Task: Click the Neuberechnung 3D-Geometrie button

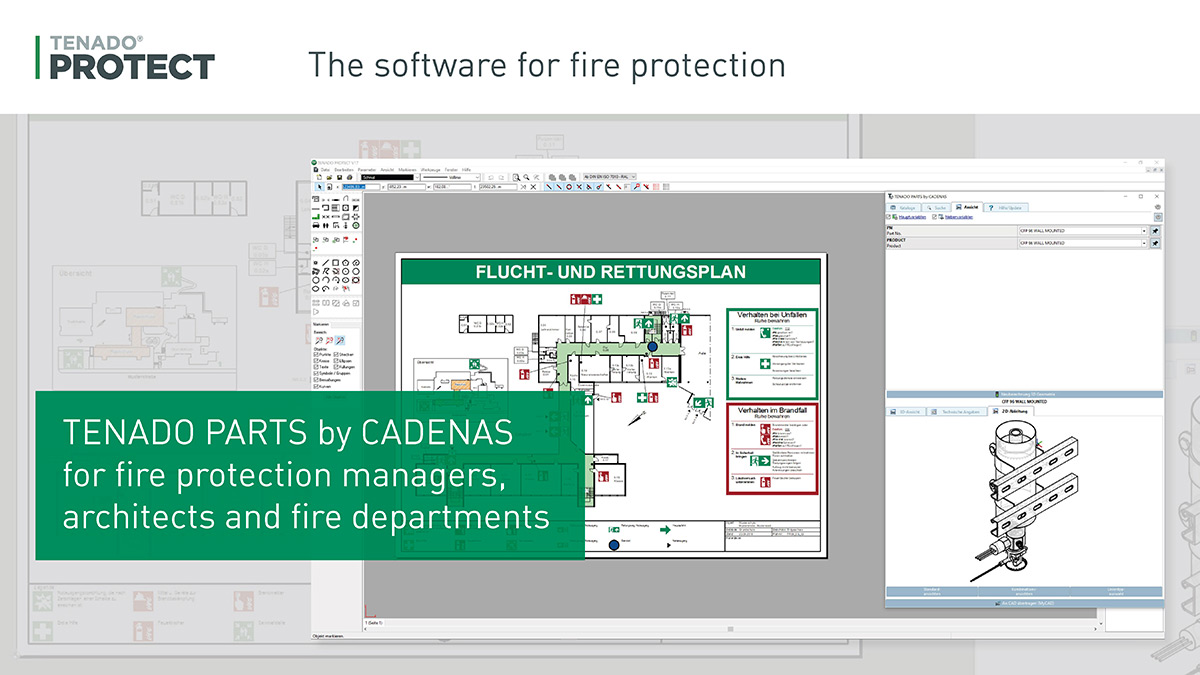Action: (x=1024, y=395)
